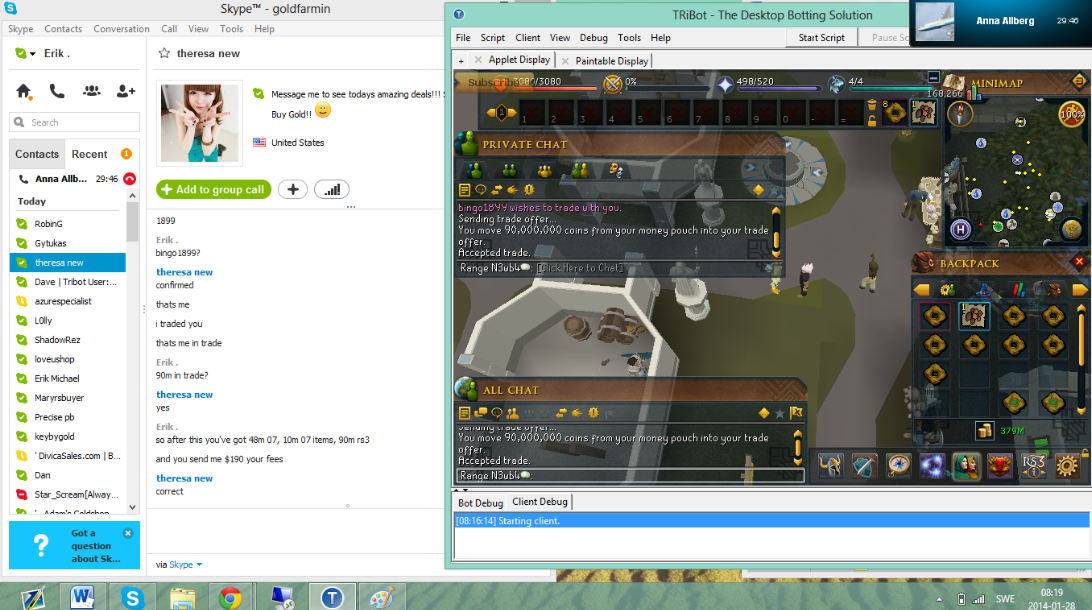Close the Skype question help banner
The width and height of the screenshot is (1092, 610).
click(x=128, y=533)
